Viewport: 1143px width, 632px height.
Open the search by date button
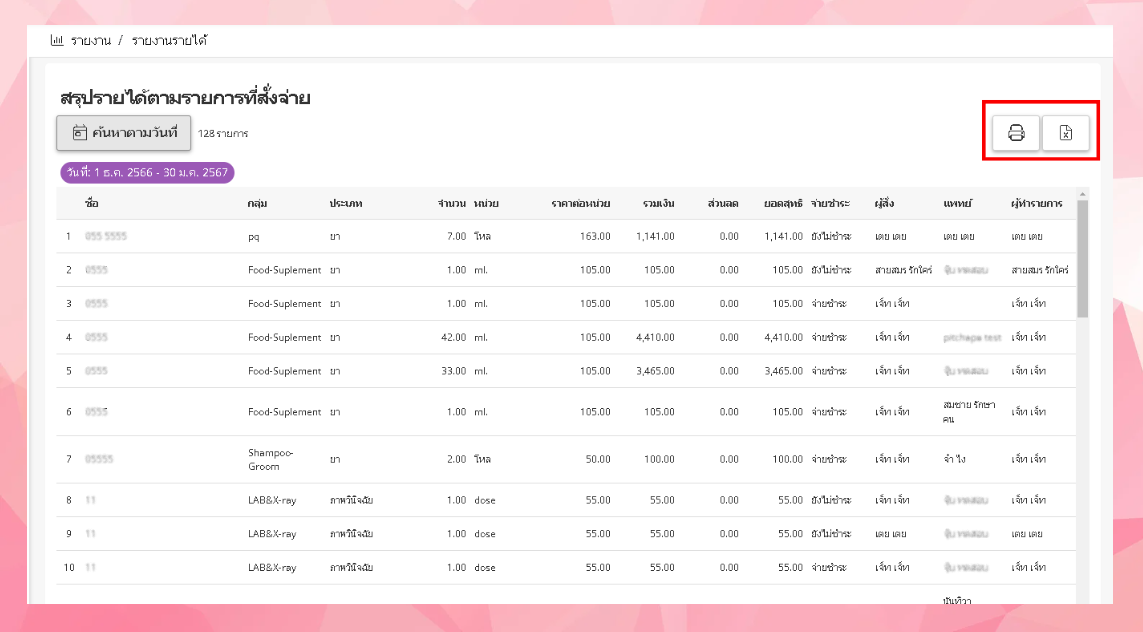click(x=124, y=133)
